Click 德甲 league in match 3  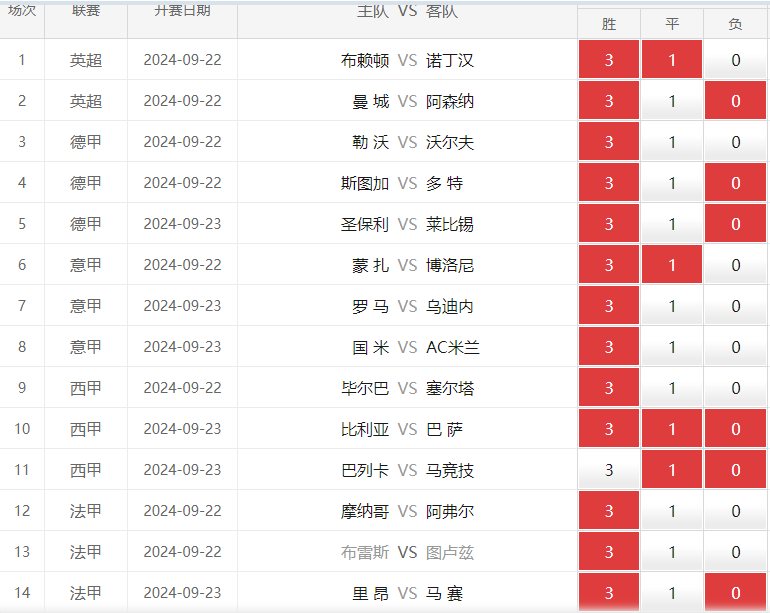86,142
